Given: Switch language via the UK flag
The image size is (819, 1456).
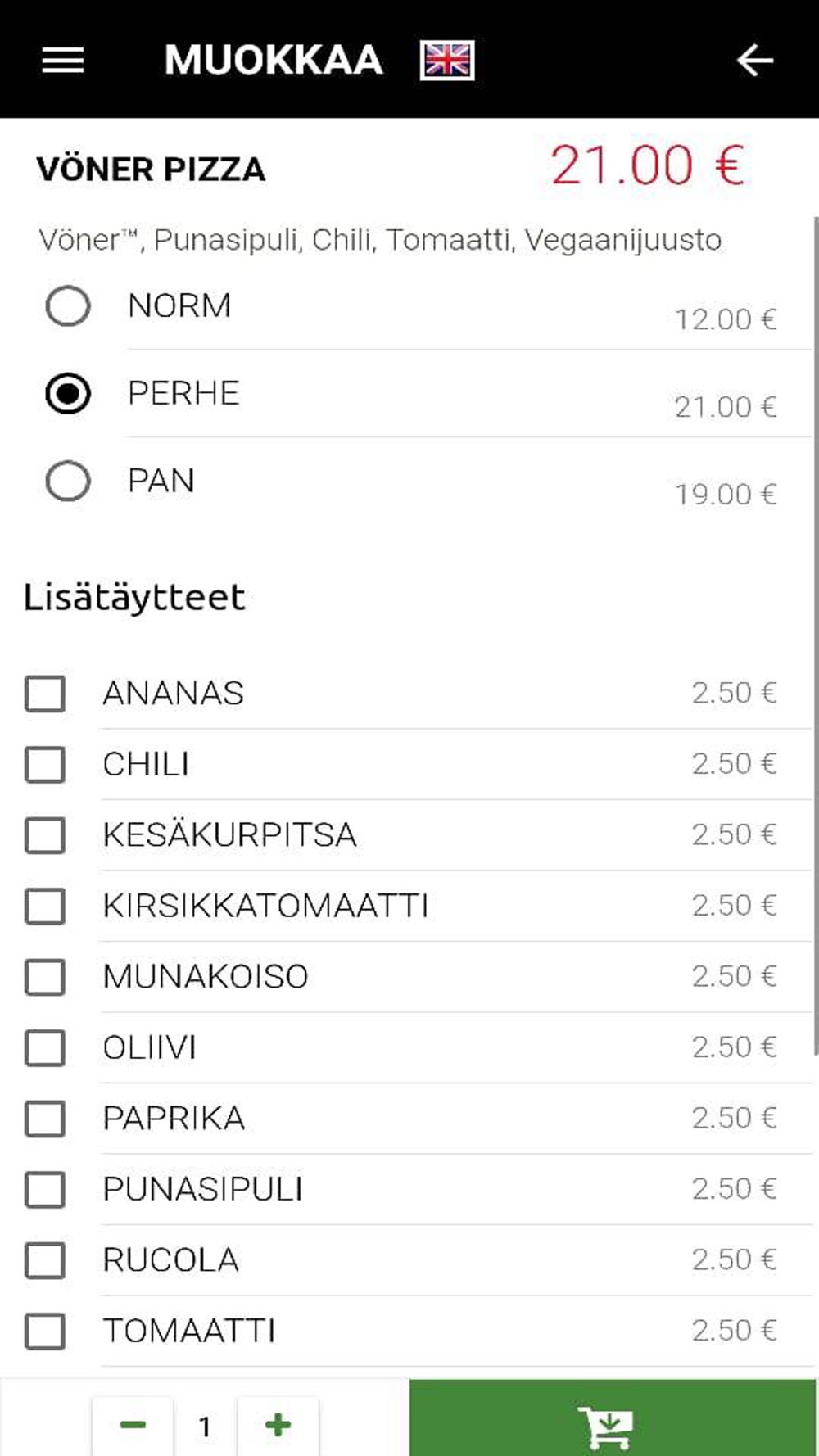Looking at the screenshot, I should [x=447, y=61].
